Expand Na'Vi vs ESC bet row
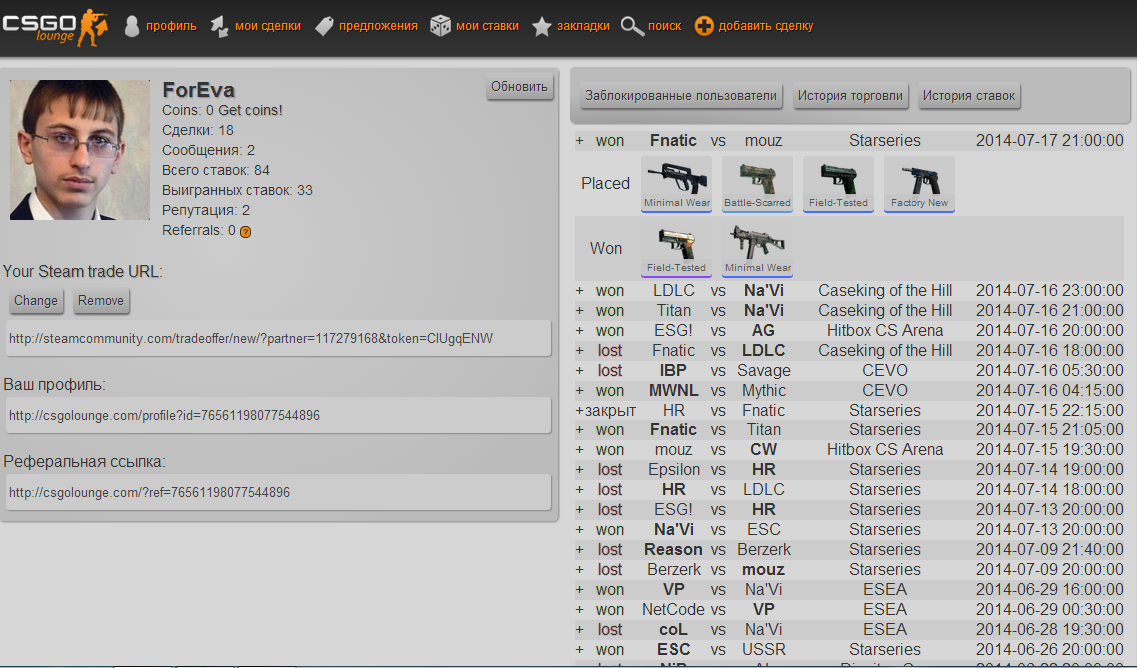This screenshot has height=668, width=1137. (579, 530)
